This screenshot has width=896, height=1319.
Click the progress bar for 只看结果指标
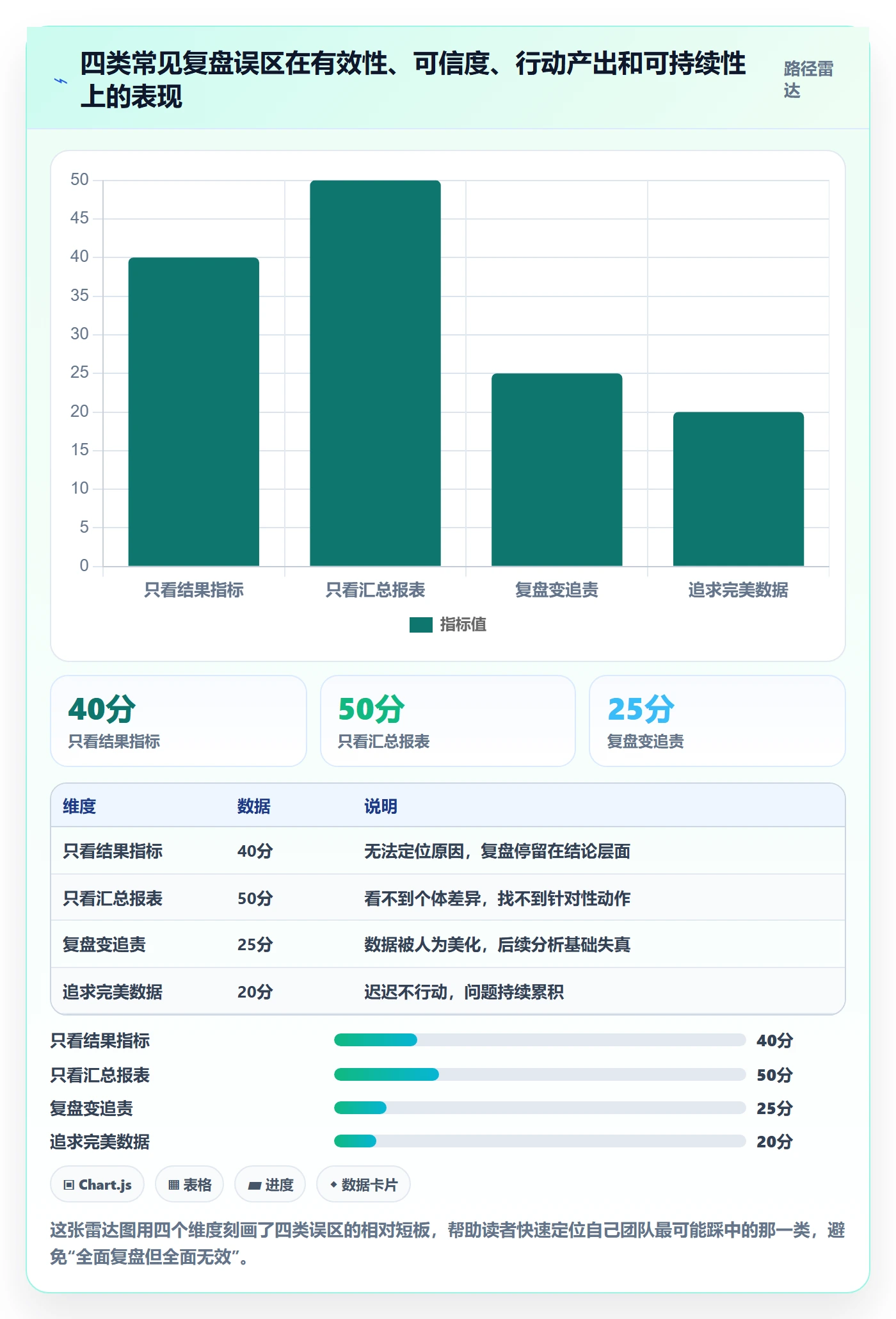pyautogui.click(x=540, y=1040)
